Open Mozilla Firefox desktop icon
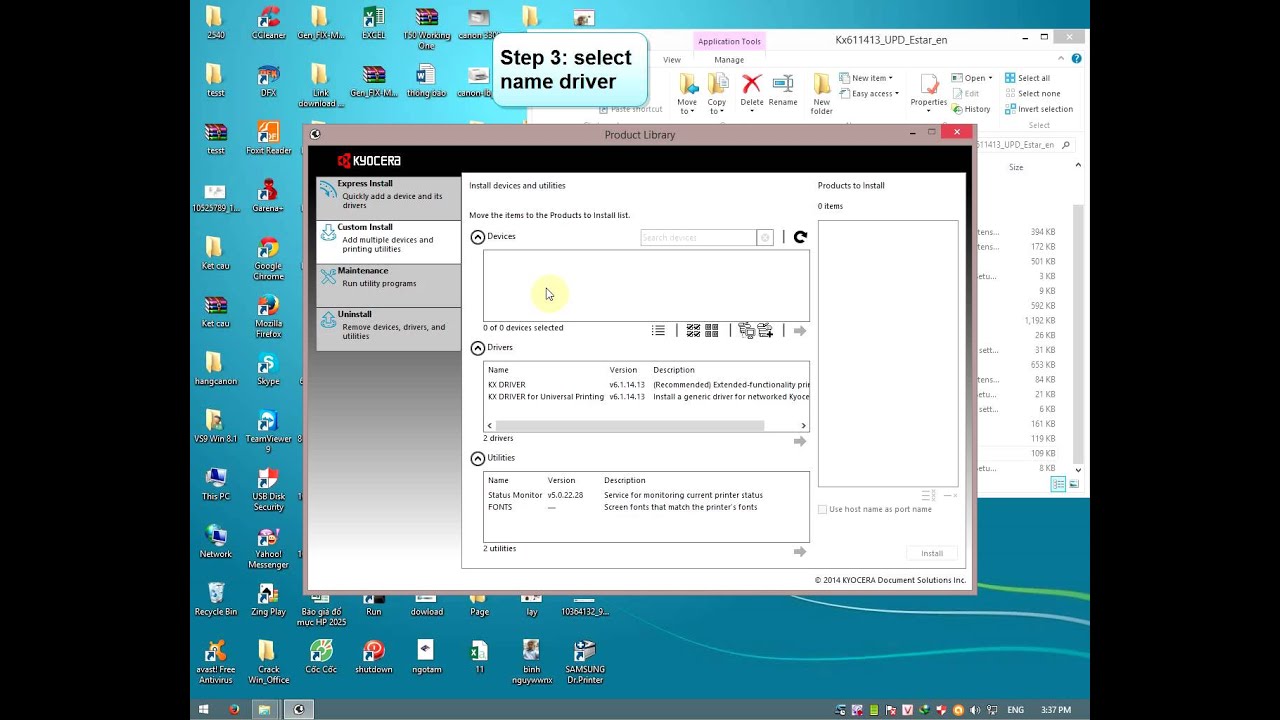Screen dimensions: 1280x720 [x=268, y=316]
